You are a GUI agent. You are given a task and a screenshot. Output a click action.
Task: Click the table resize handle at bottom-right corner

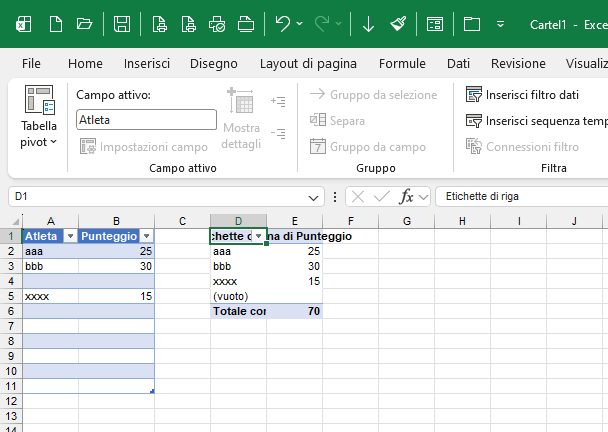pyautogui.click(x=152, y=391)
